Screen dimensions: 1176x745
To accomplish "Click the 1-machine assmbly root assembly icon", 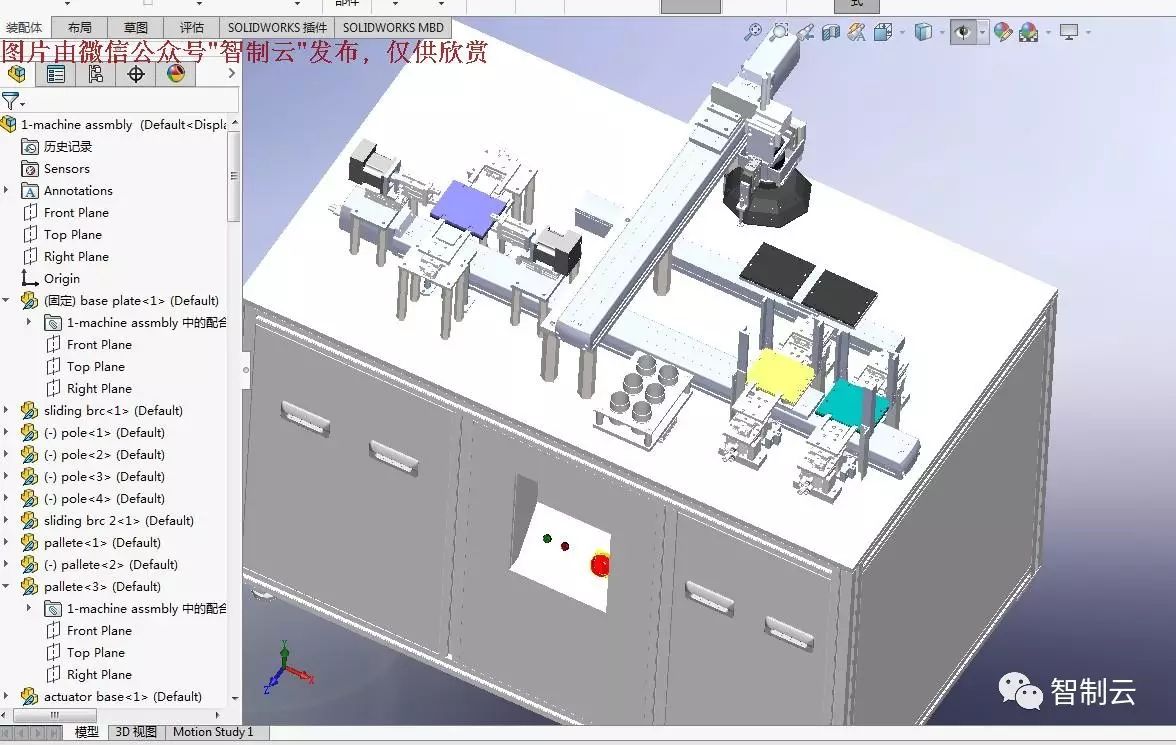I will pos(9,125).
